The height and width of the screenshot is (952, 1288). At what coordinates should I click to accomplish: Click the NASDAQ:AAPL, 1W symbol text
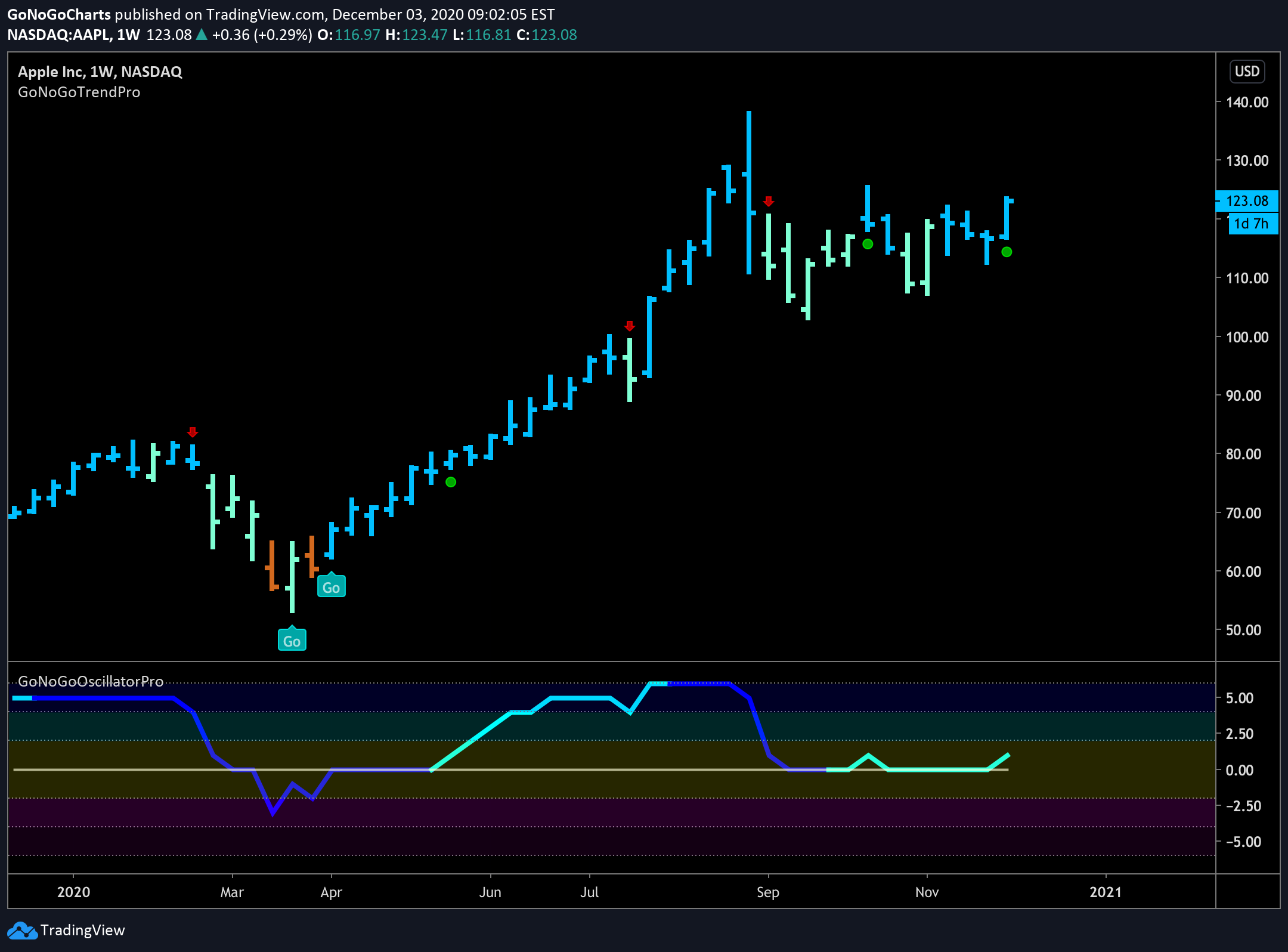click(x=74, y=35)
